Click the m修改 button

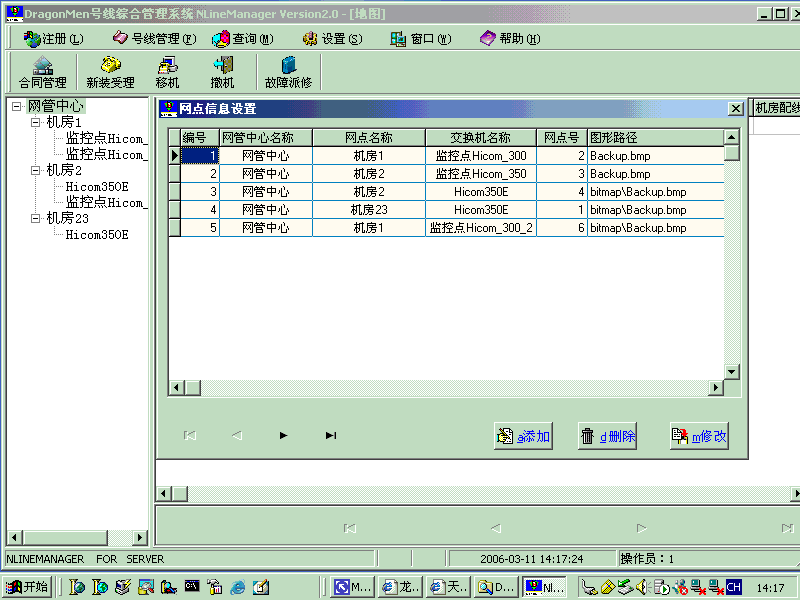(x=699, y=436)
